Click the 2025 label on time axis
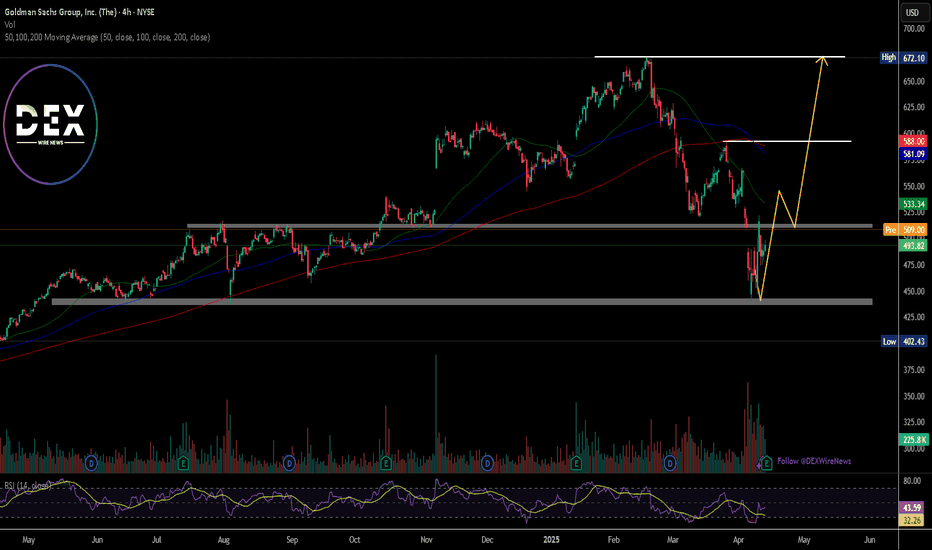Viewport: 932px width, 550px height. coord(552,540)
